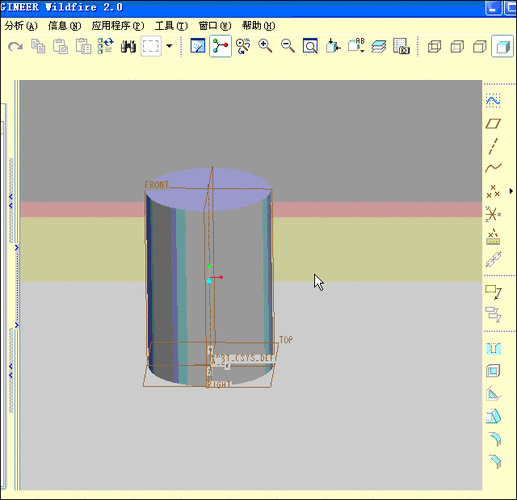Click the Hole feature tool
517x500 pixels.
click(493, 349)
